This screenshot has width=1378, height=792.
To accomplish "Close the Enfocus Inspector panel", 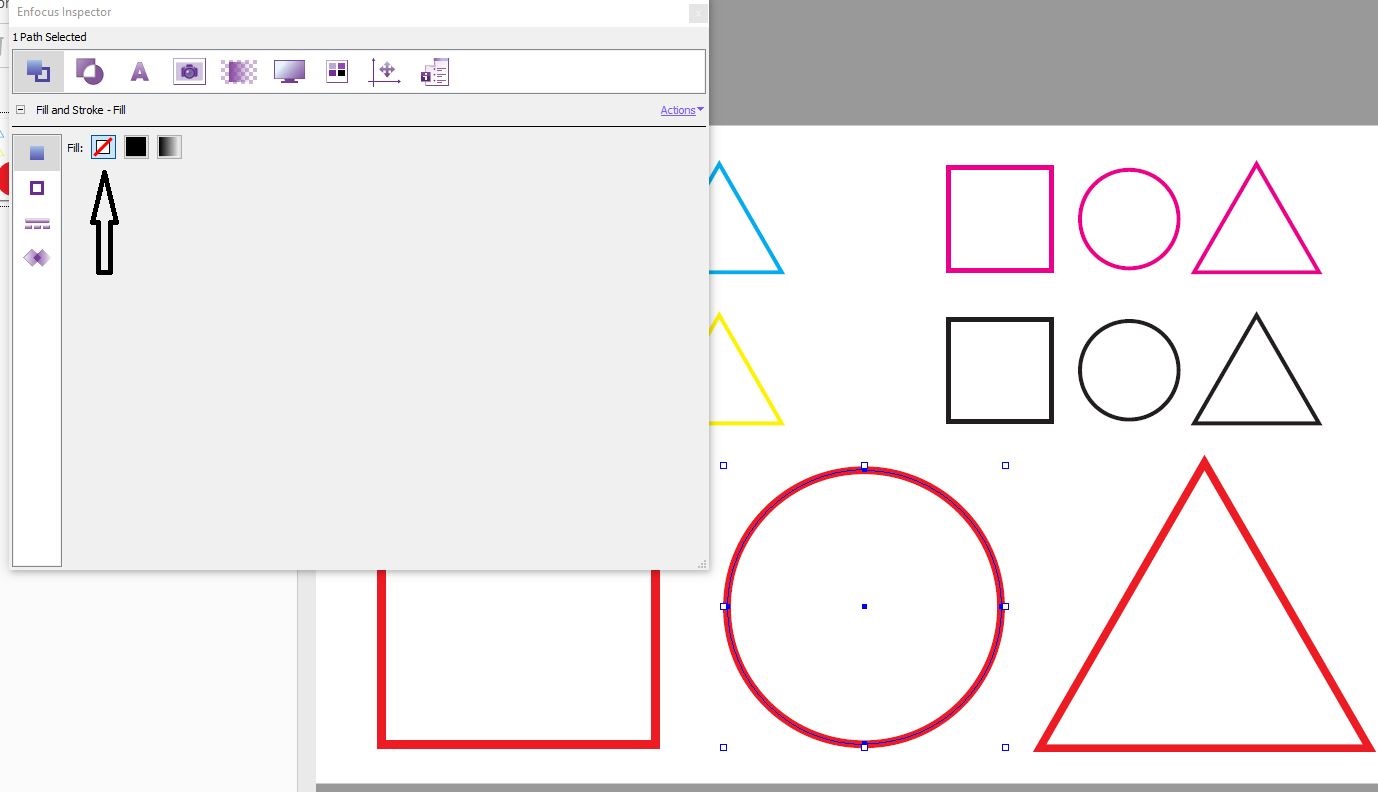I will [698, 13].
